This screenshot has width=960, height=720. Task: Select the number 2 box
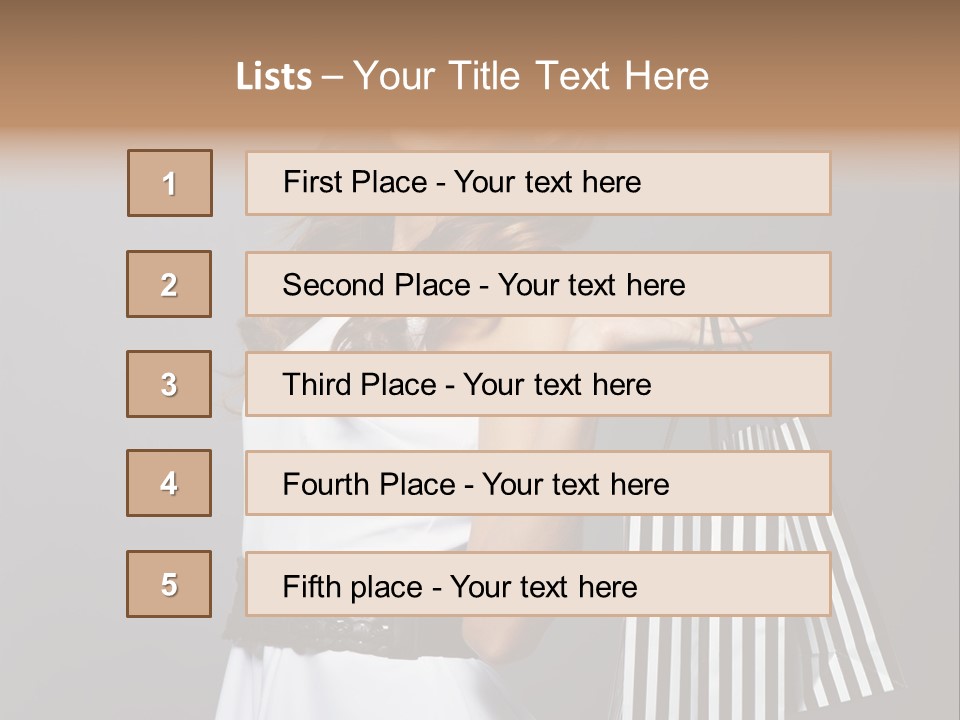[169, 284]
